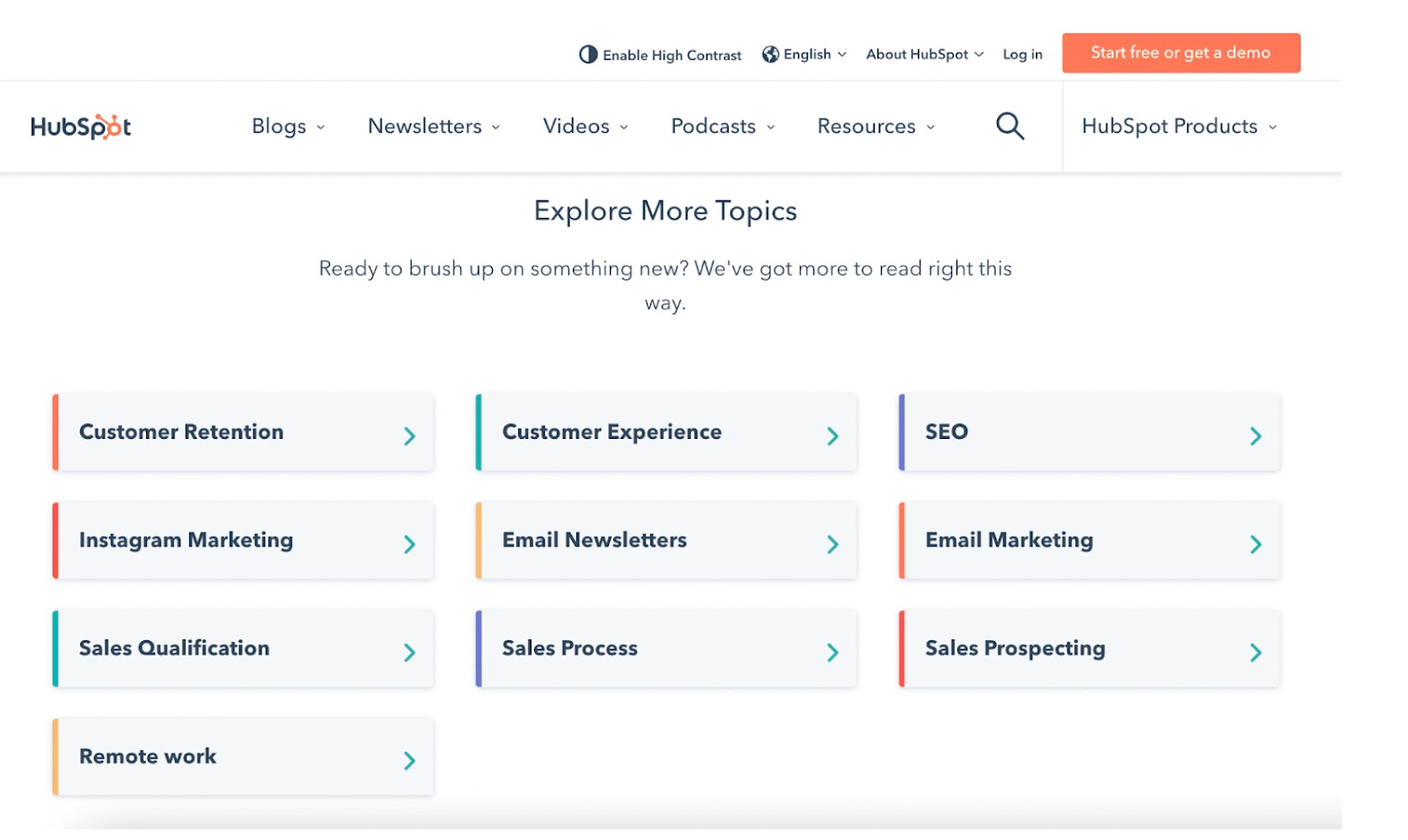Open the HubSpot Products dropdown
The width and height of the screenshot is (1408, 840).
(1179, 127)
